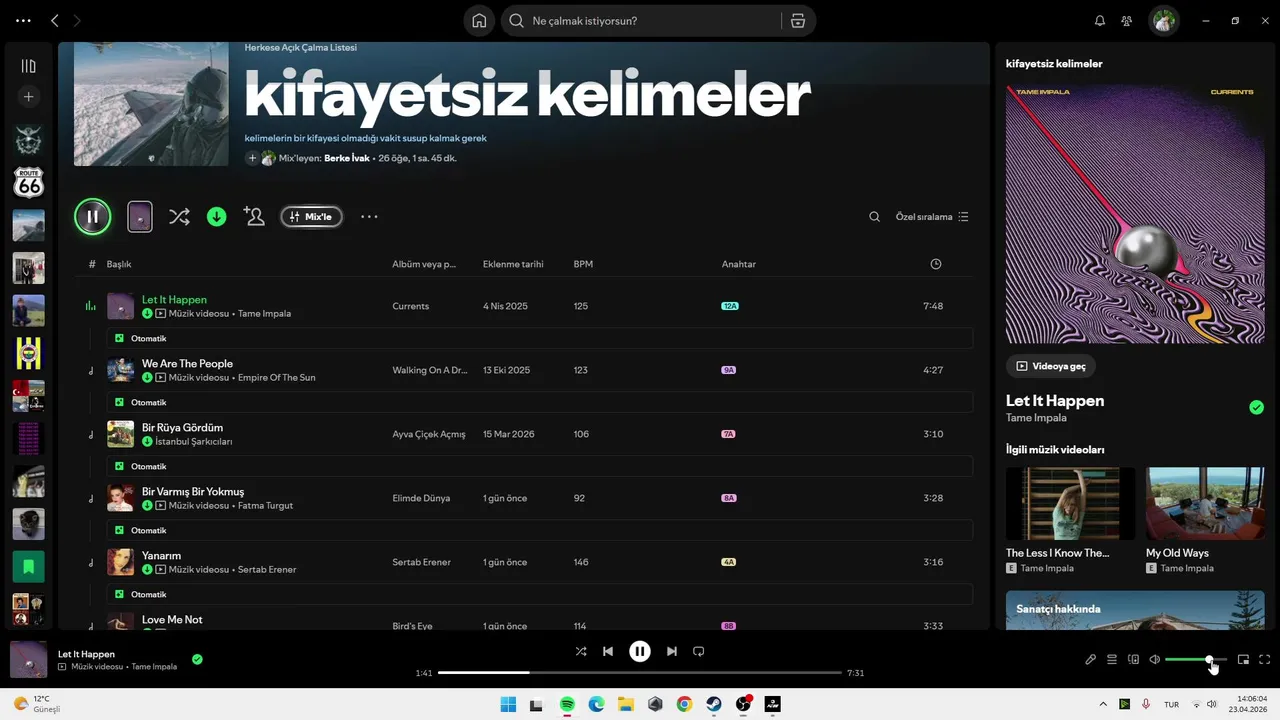This screenshot has width=1280, height=720.
Task: Sort by the BPM column header
Action: [x=583, y=264]
